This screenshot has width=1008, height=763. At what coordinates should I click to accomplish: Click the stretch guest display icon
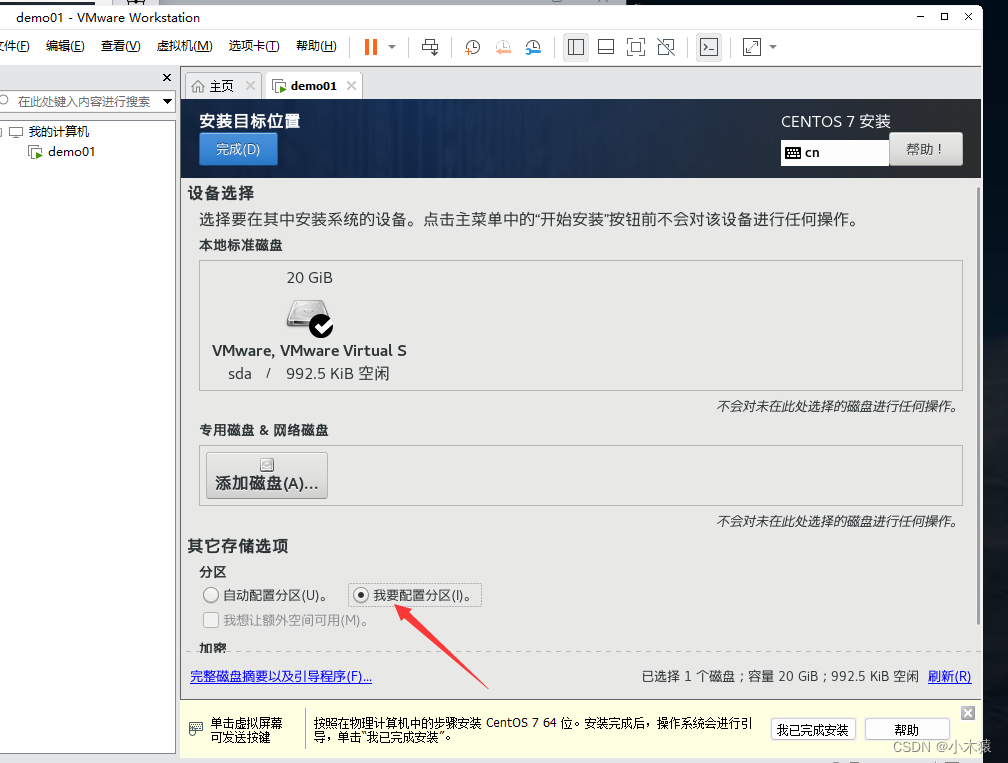(x=752, y=47)
